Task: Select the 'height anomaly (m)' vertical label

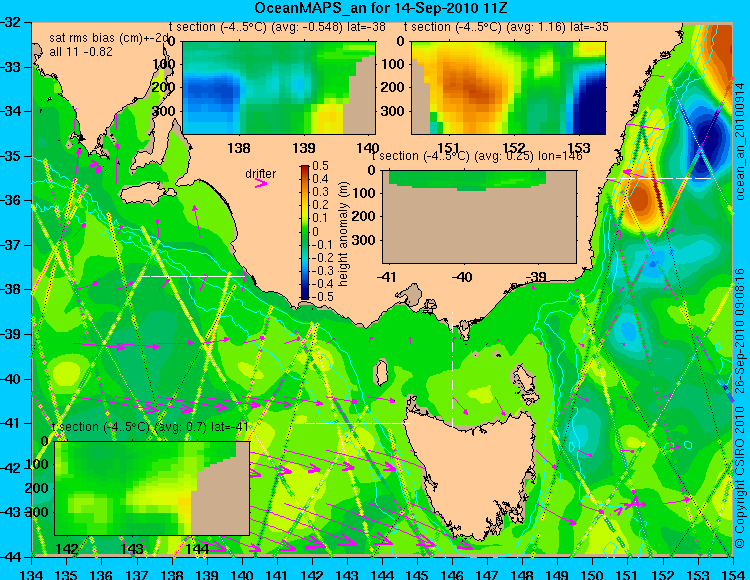Action: (343, 234)
